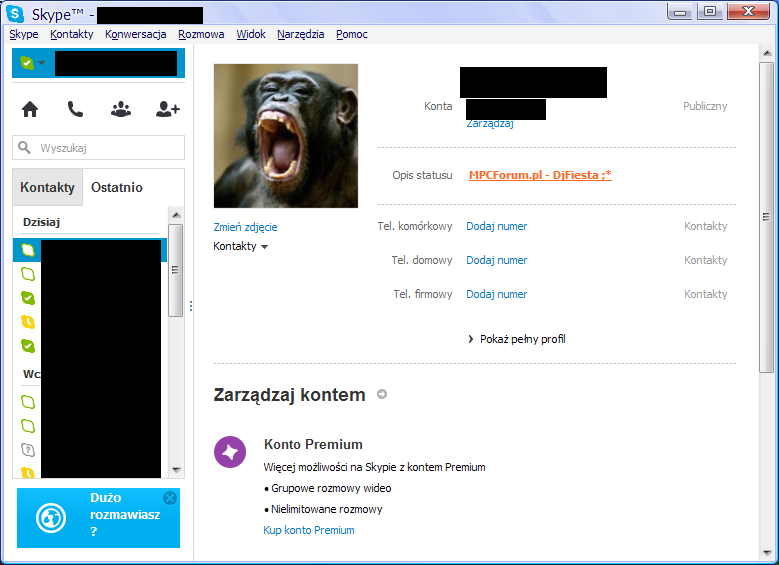Image resolution: width=779 pixels, height=565 pixels.
Task: Click the arrow icon beside Zarządzaj kontem
Action: (382, 394)
